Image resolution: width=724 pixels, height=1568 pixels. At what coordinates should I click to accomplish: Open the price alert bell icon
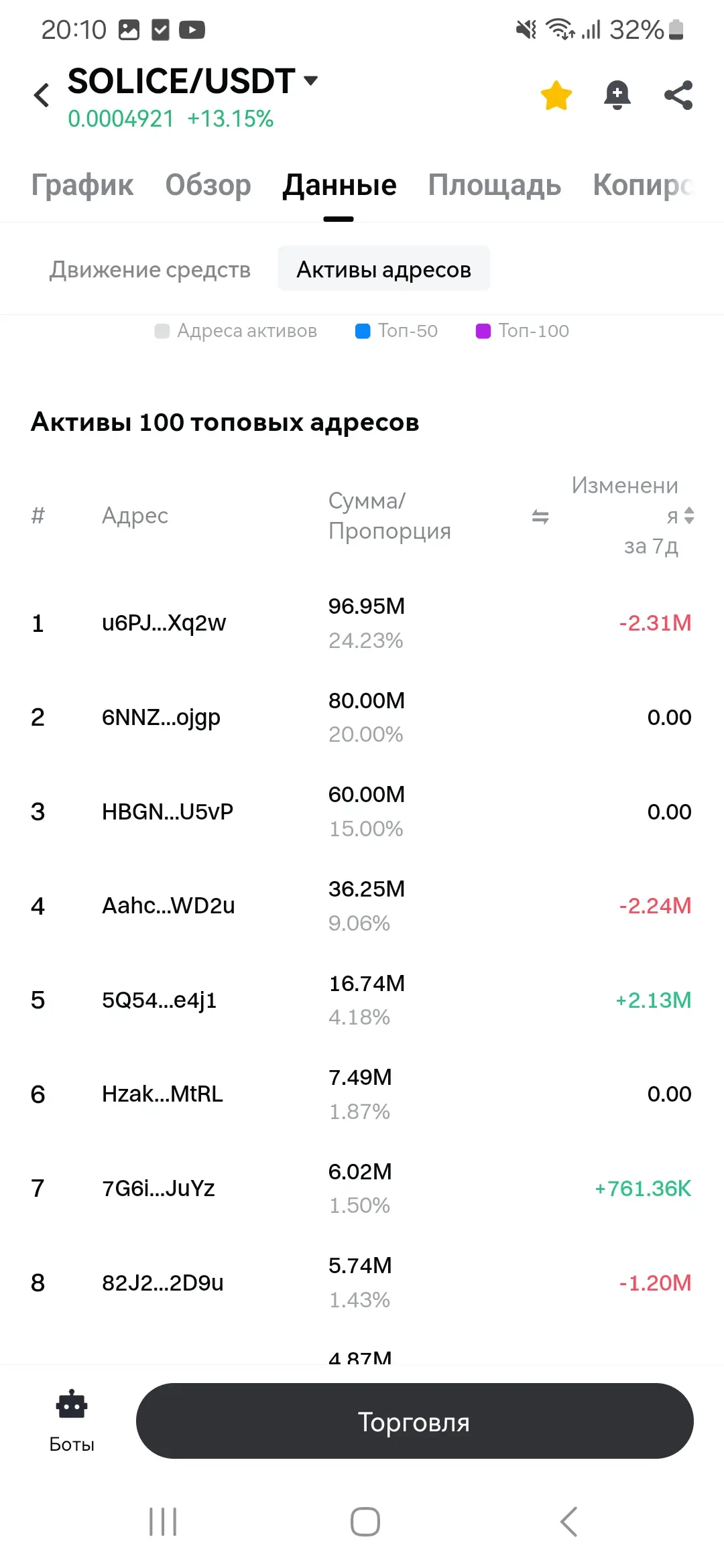tap(617, 95)
